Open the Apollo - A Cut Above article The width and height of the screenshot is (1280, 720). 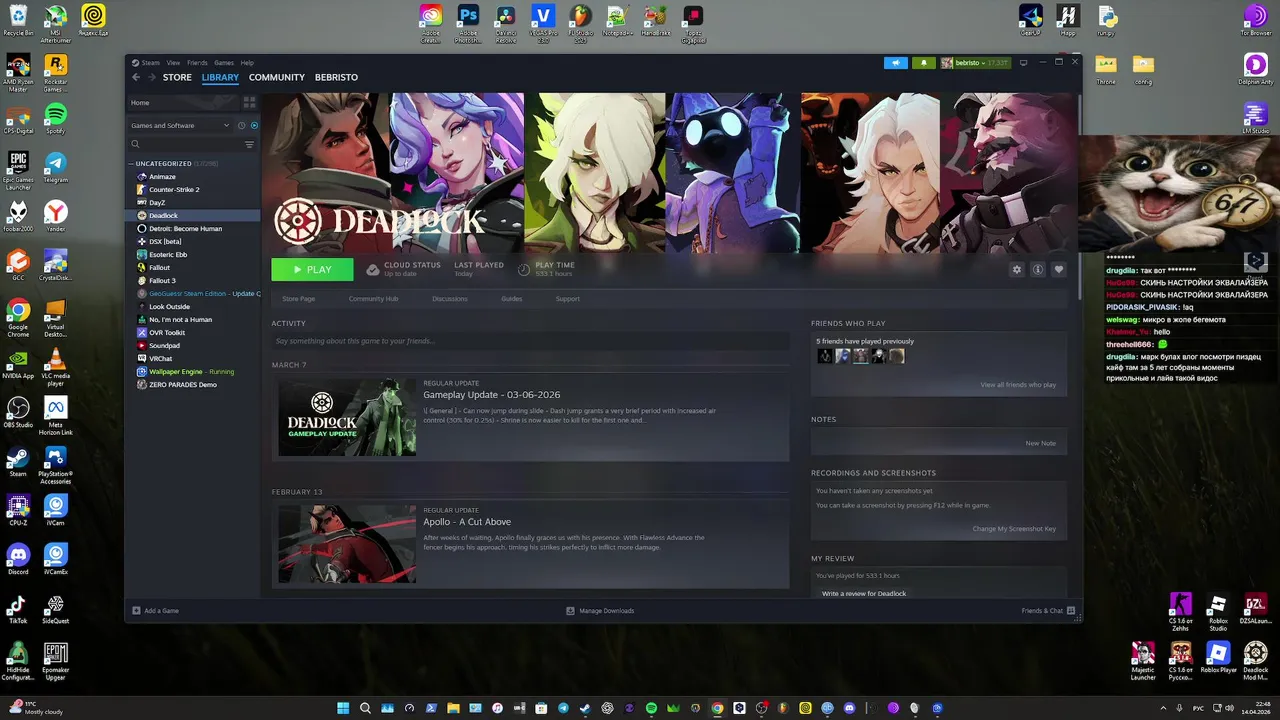click(467, 522)
